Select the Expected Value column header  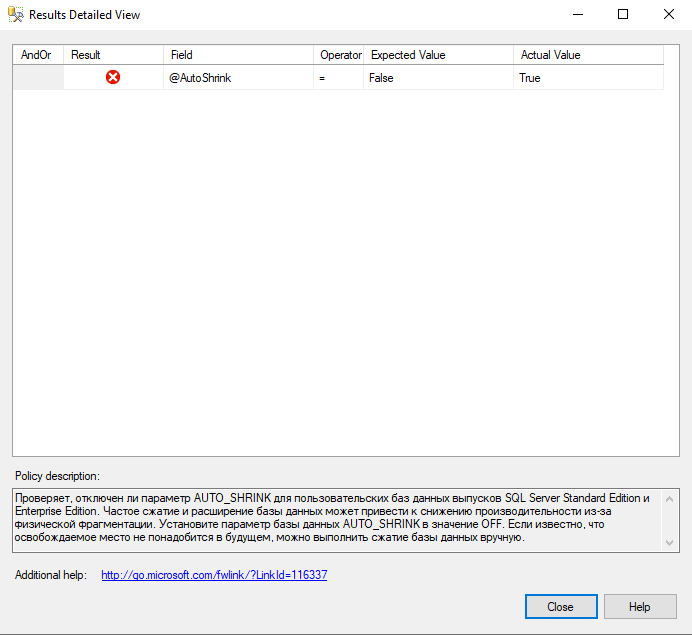(438, 55)
